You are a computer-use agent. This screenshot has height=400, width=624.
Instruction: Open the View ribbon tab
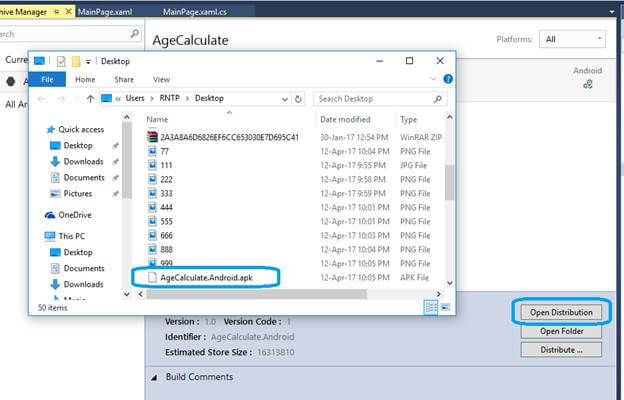pos(161,79)
